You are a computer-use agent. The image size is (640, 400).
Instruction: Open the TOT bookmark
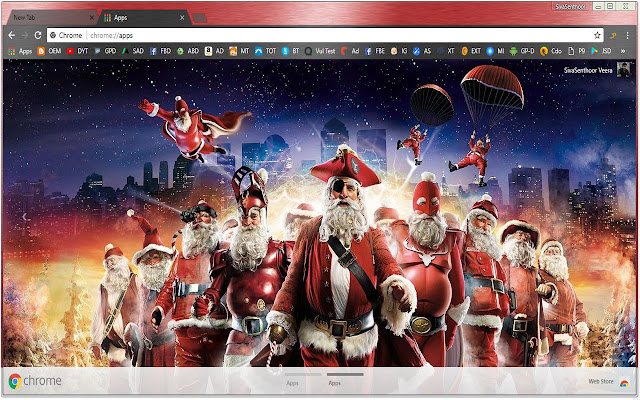266,51
